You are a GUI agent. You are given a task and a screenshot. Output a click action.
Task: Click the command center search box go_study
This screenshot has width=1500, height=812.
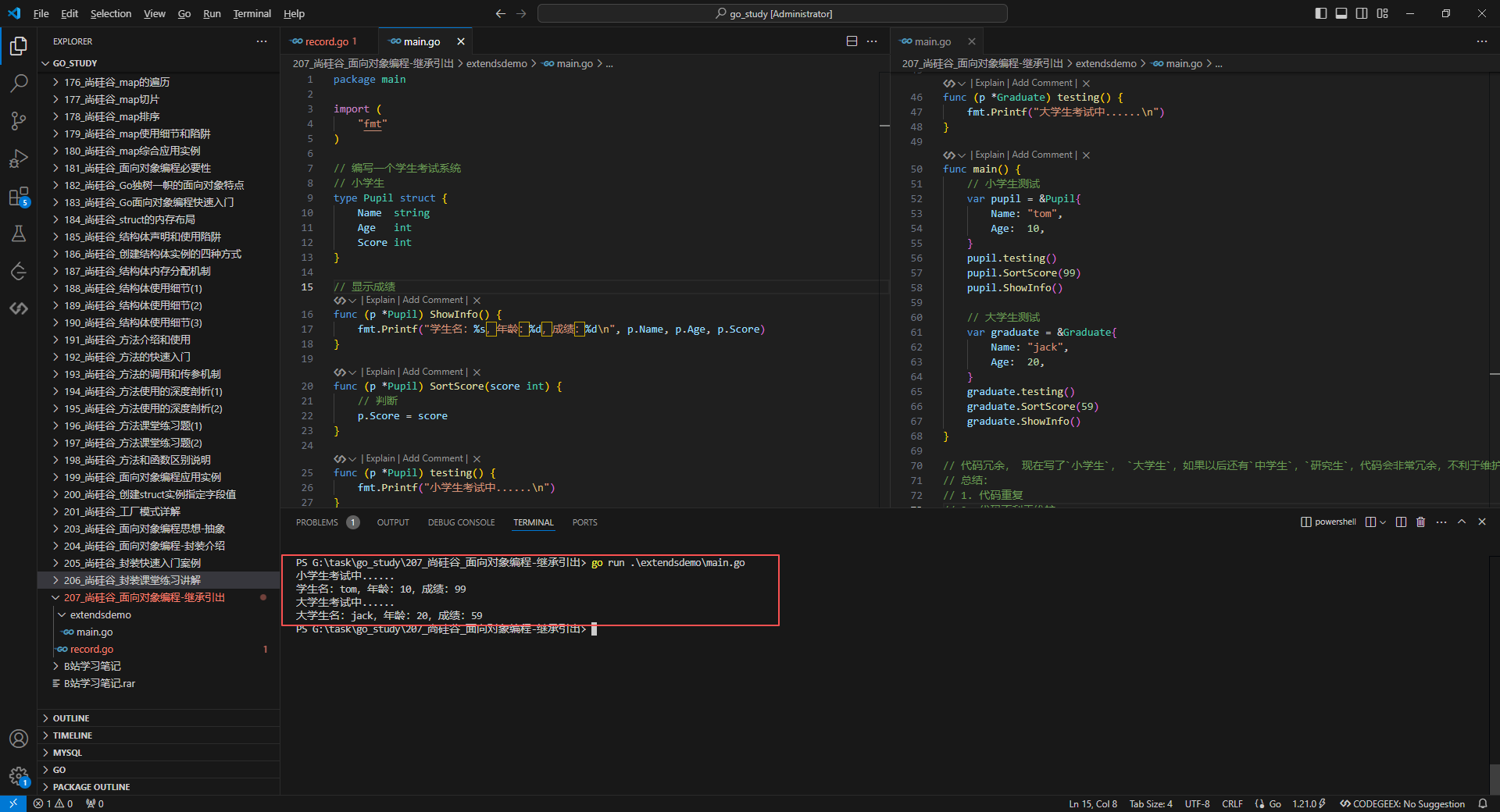pos(773,13)
